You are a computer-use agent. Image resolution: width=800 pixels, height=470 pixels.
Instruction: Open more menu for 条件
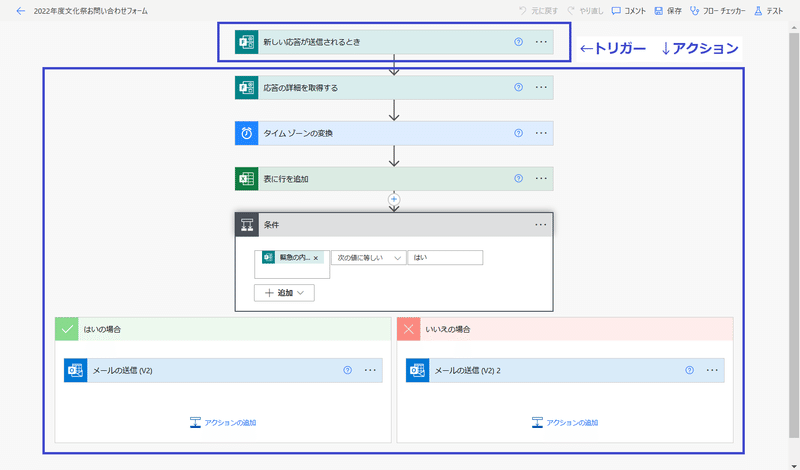[x=540, y=225]
